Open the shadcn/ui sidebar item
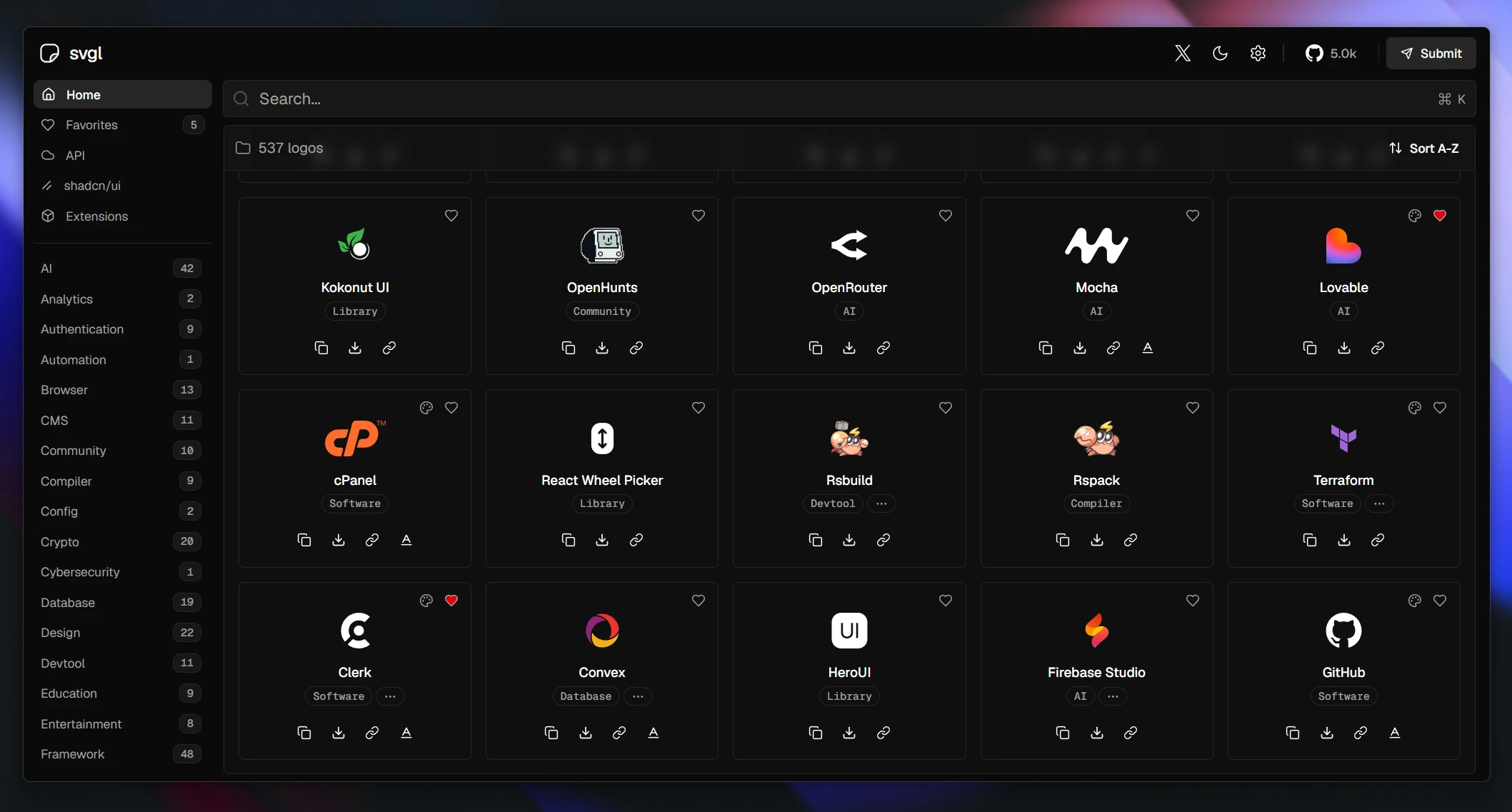Viewport: 1512px width, 812px height. tap(123, 186)
